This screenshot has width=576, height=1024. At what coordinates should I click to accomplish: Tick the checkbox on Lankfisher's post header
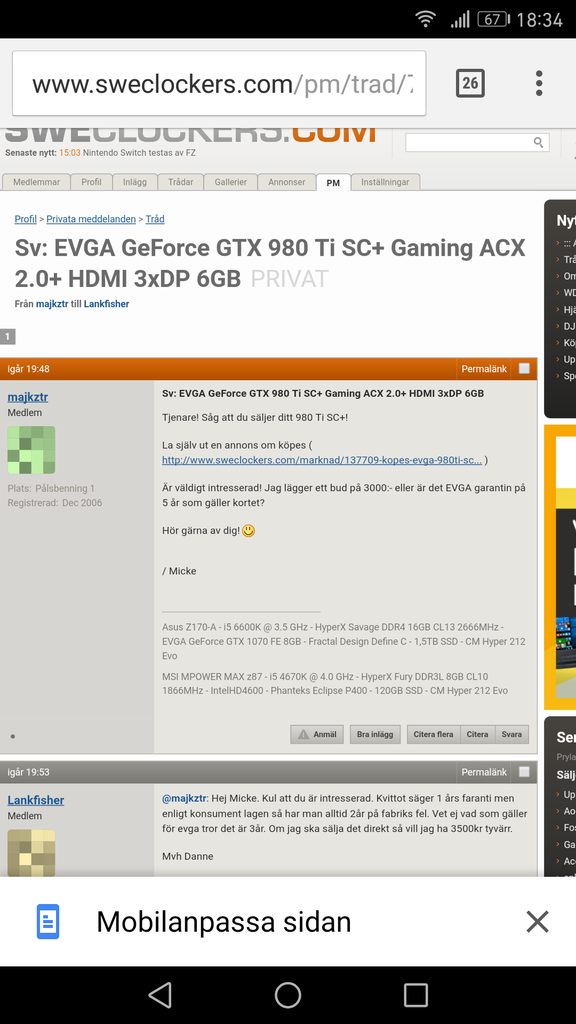pos(524,772)
